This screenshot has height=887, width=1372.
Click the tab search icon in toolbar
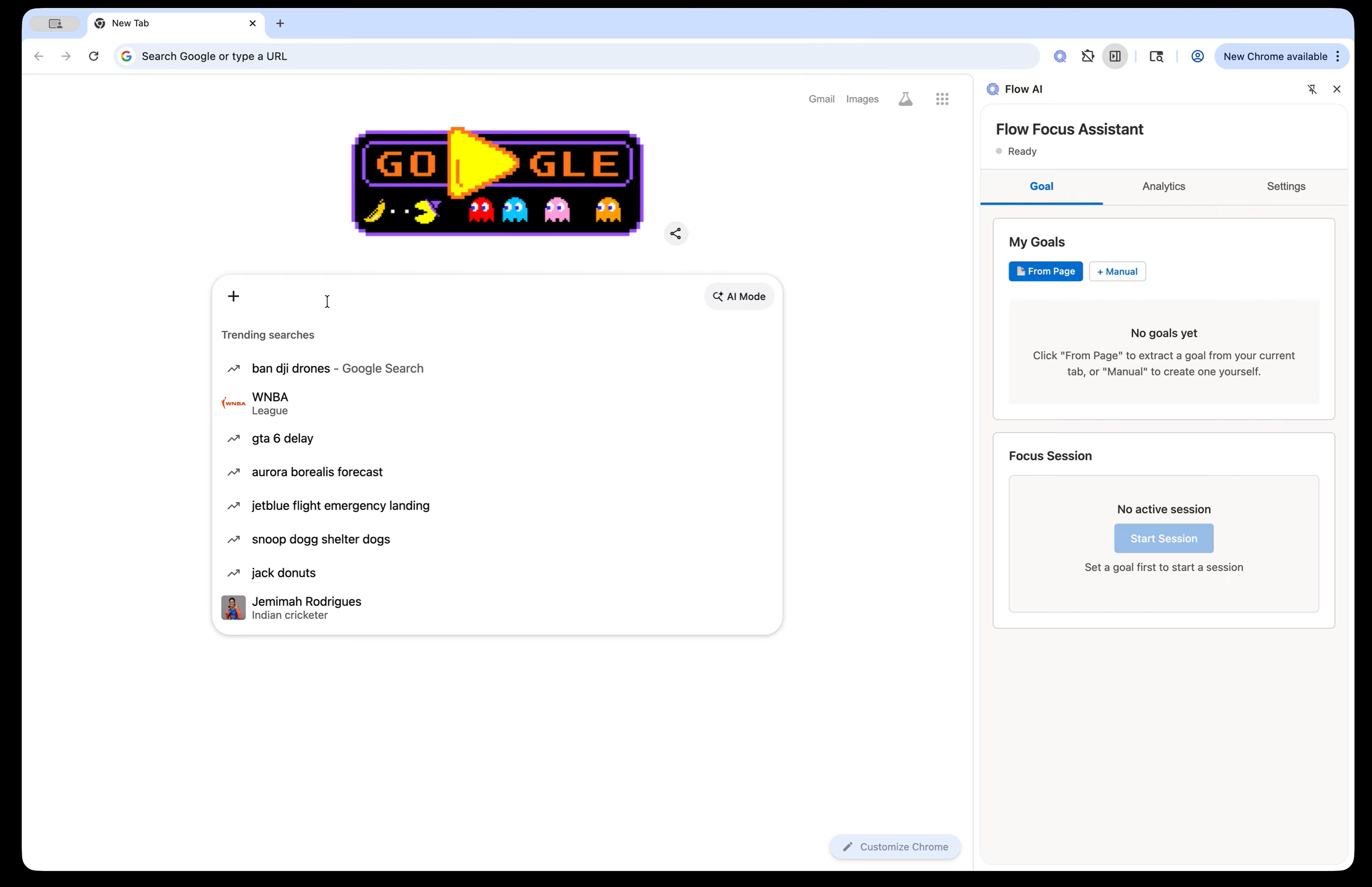[x=1156, y=56]
